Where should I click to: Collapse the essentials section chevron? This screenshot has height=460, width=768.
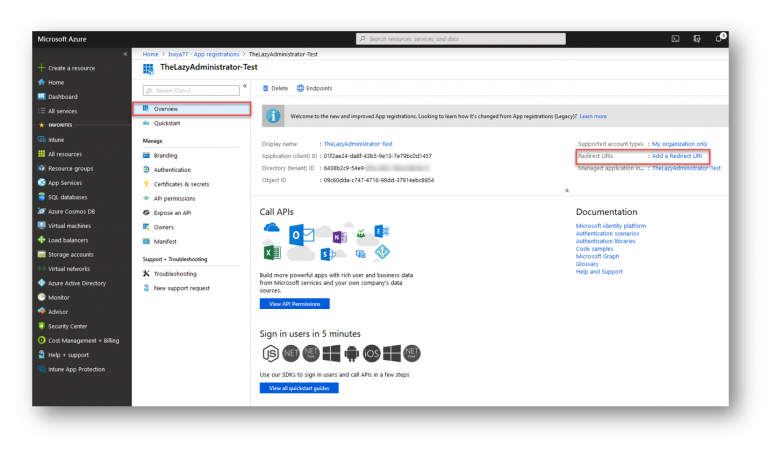point(567,191)
